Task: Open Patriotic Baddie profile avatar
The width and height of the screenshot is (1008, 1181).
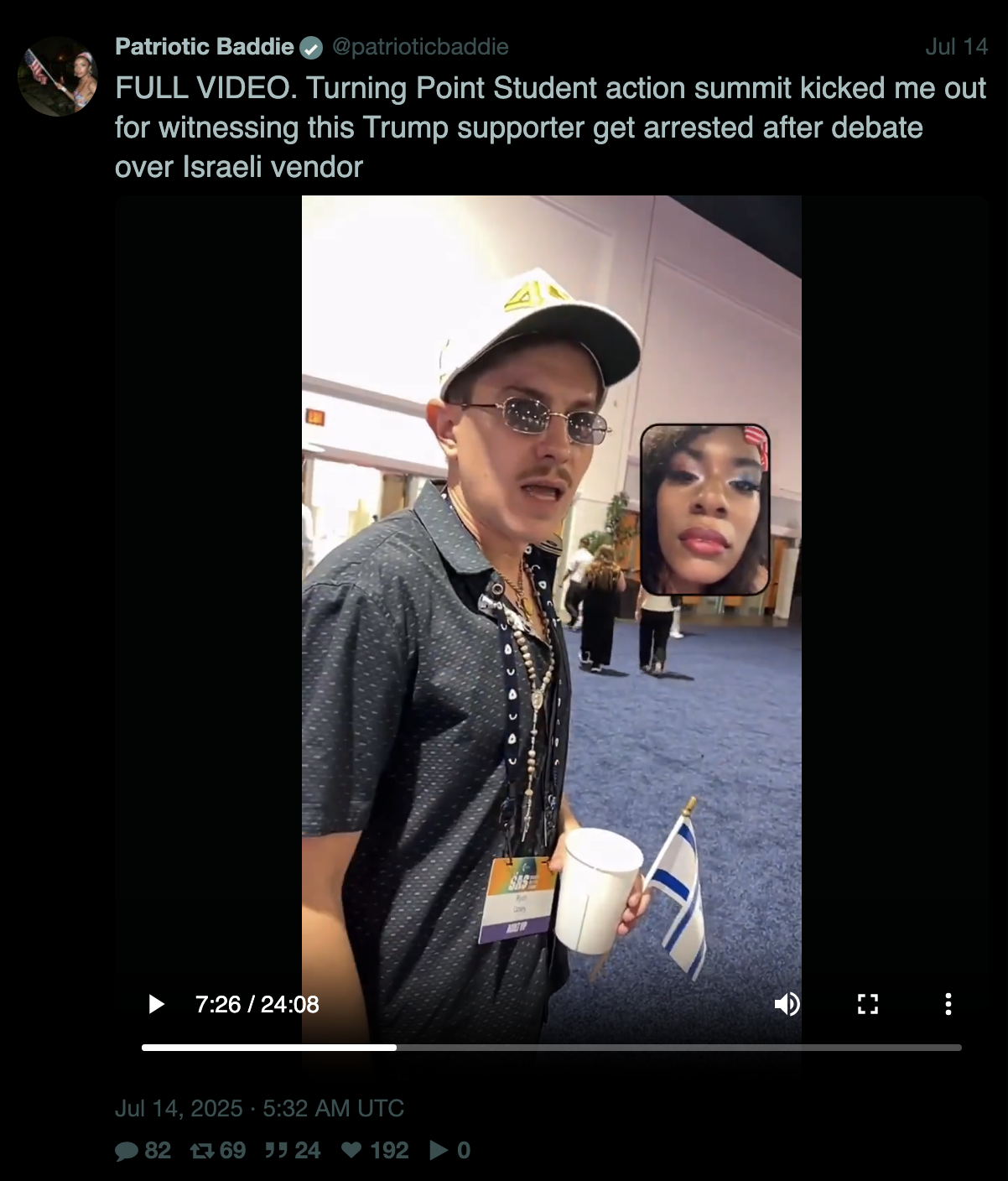Action: click(x=57, y=75)
